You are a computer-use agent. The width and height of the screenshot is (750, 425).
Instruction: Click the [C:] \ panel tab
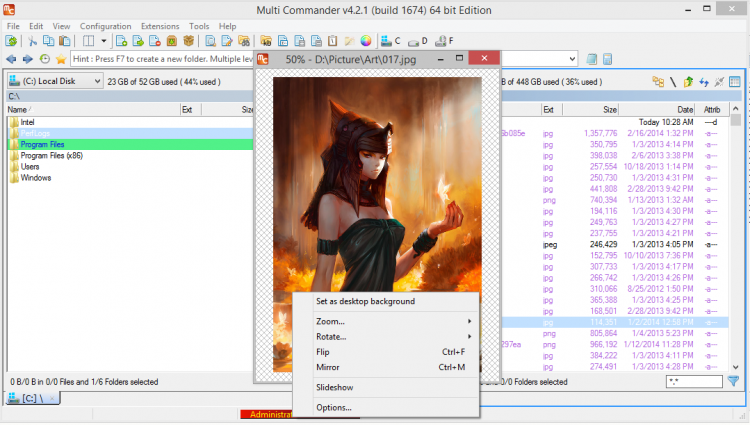[x=33, y=398]
